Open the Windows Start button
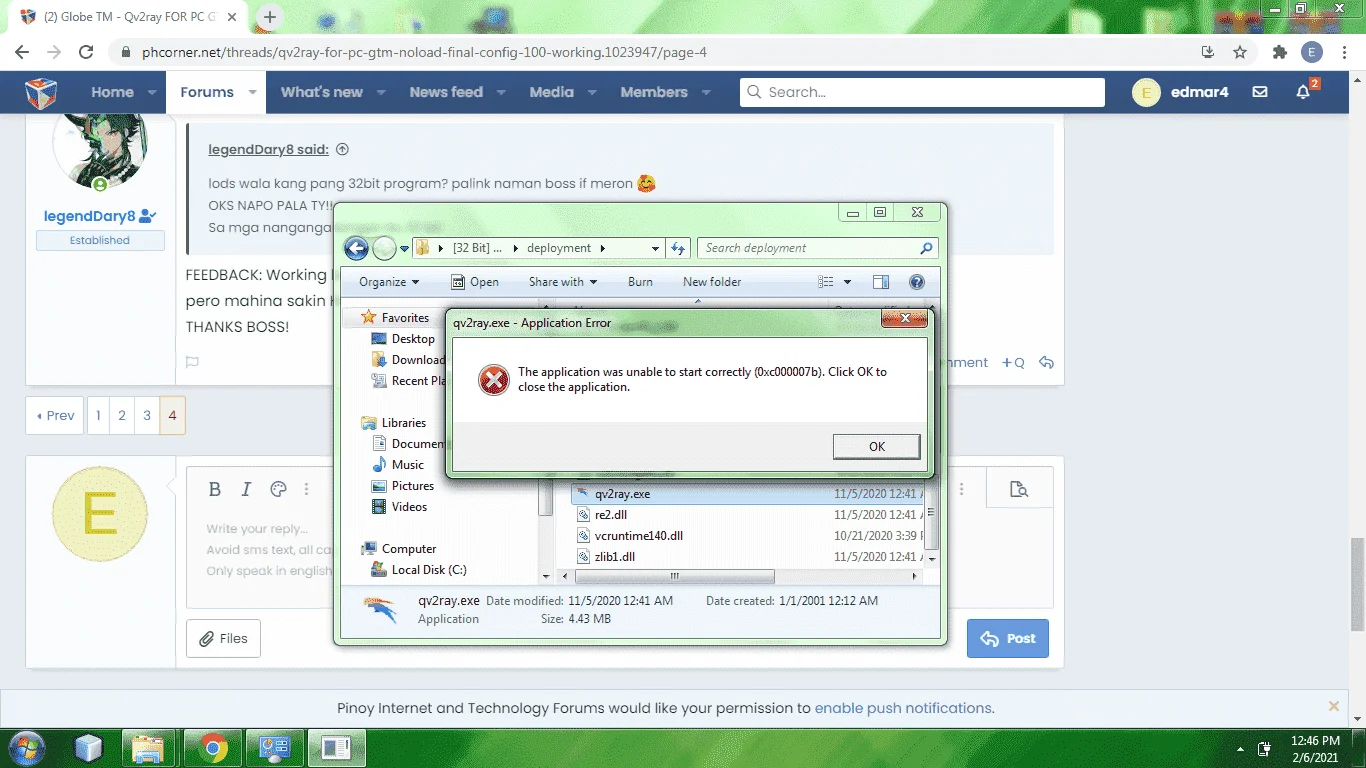Image resolution: width=1366 pixels, height=768 pixels. (x=25, y=748)
